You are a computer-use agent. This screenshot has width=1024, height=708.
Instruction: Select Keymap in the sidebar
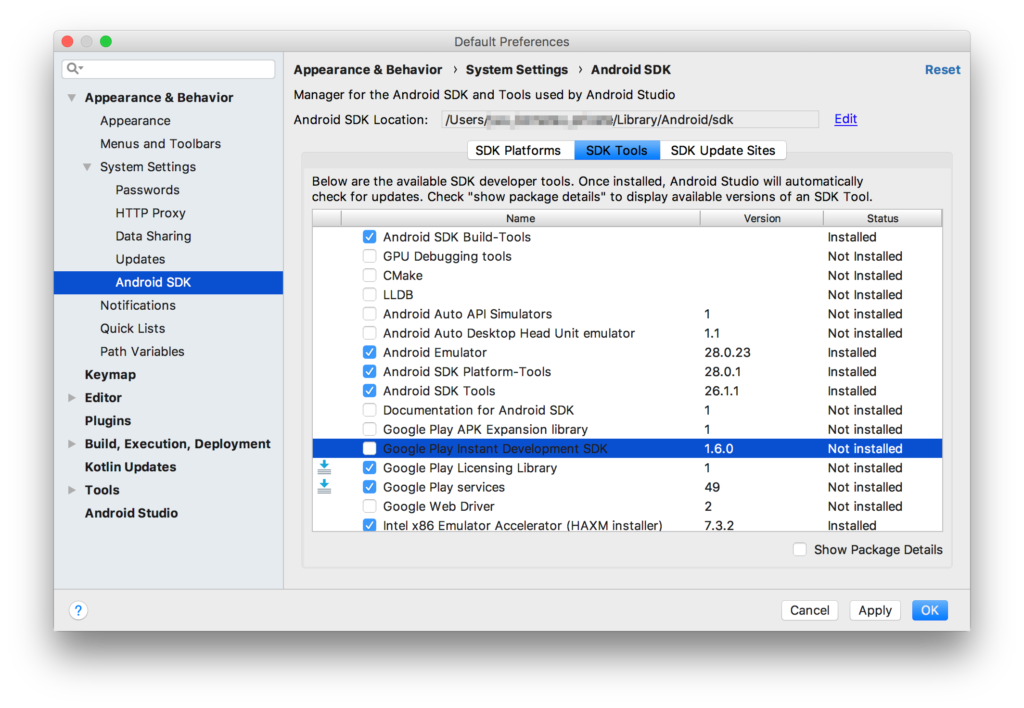(x=110, y=374)
